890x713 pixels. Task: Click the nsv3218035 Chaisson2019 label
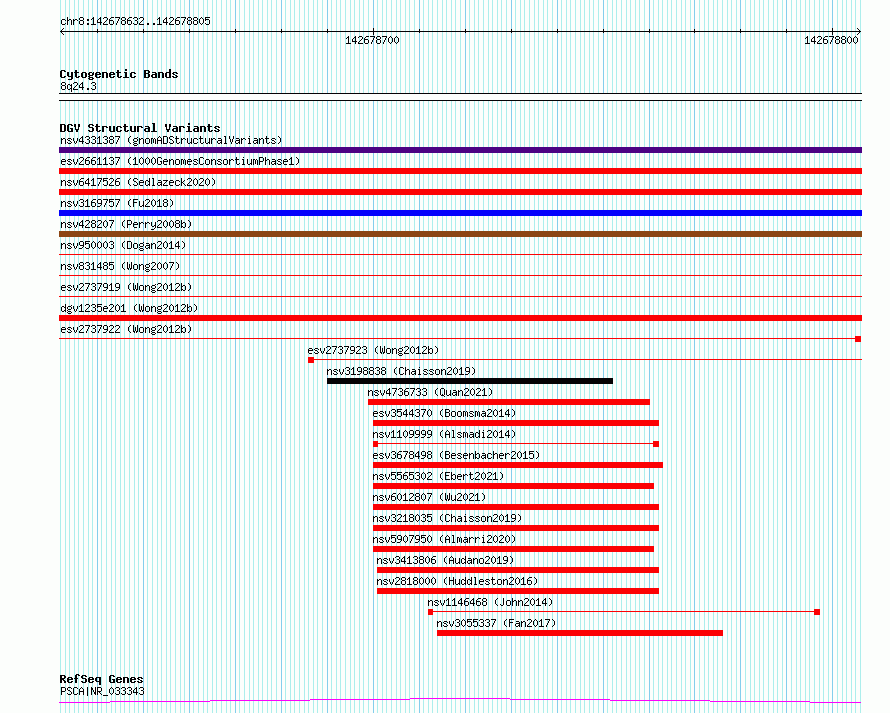447,518
